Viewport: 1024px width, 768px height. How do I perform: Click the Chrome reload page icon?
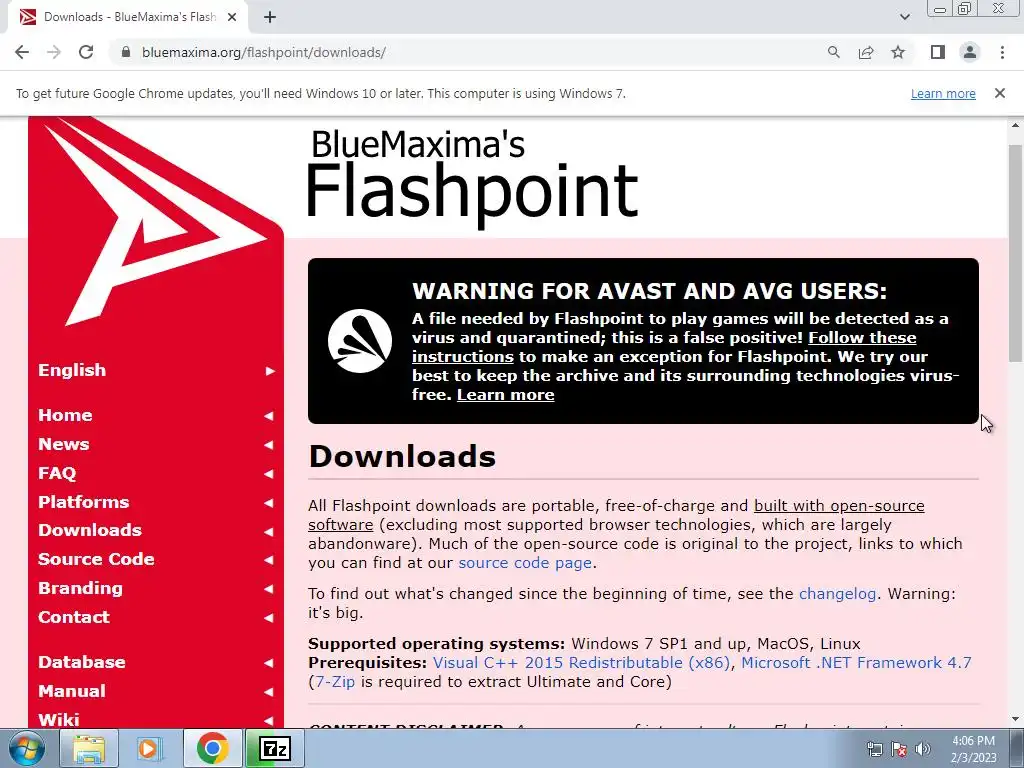86,52
